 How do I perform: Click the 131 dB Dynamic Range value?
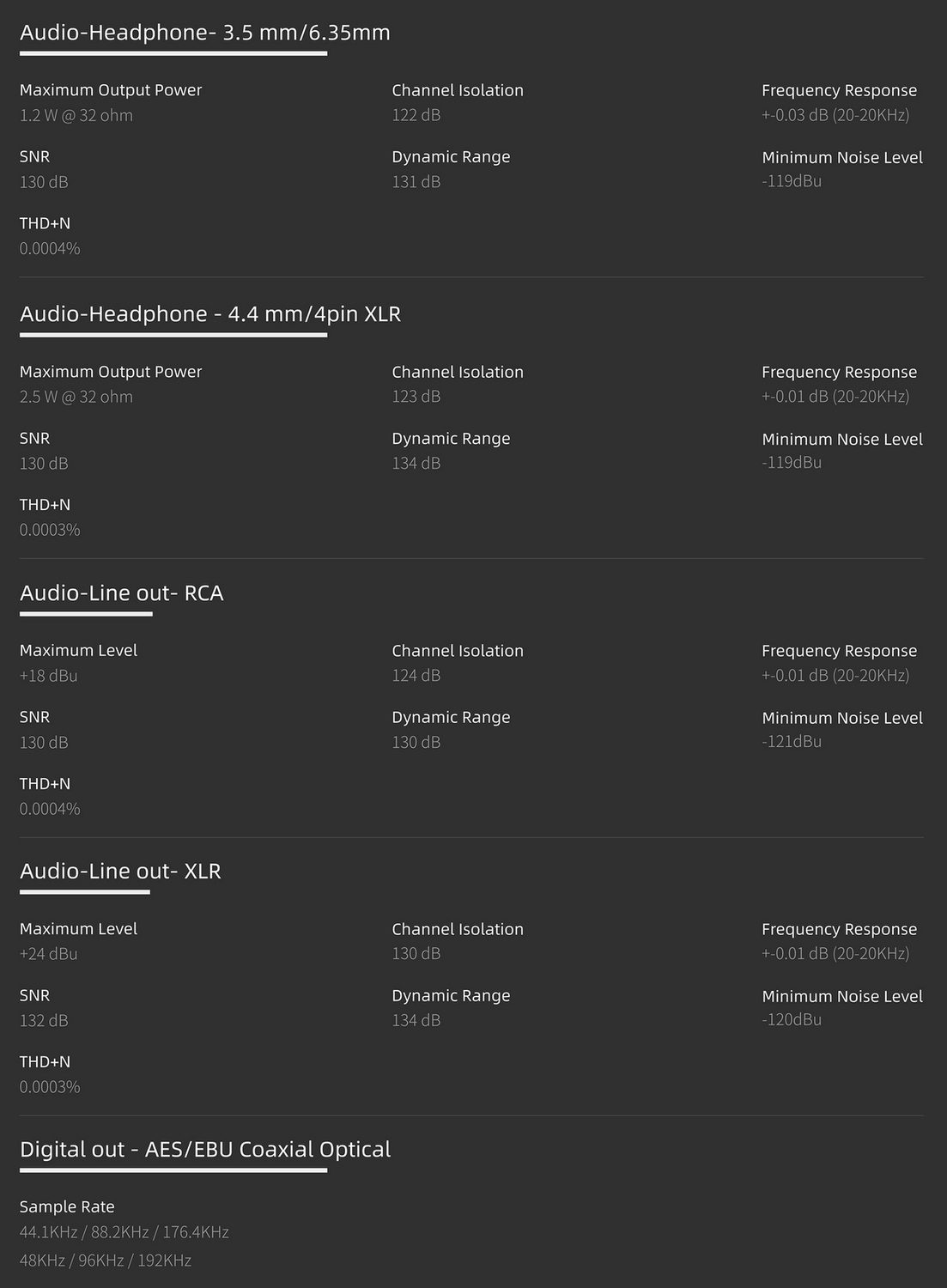coord(416,182)
